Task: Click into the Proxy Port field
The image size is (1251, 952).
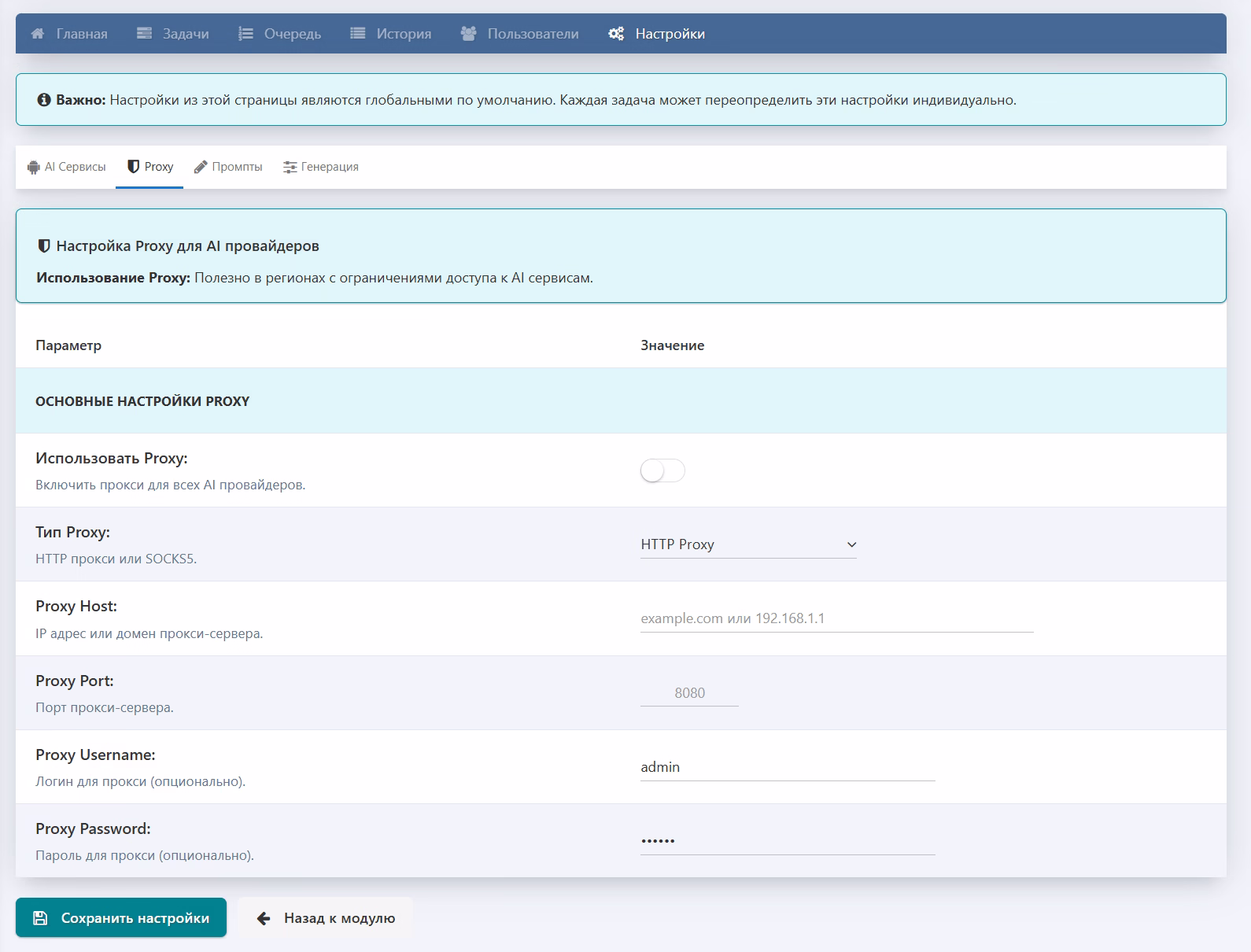Action: [x=689, y=693]
